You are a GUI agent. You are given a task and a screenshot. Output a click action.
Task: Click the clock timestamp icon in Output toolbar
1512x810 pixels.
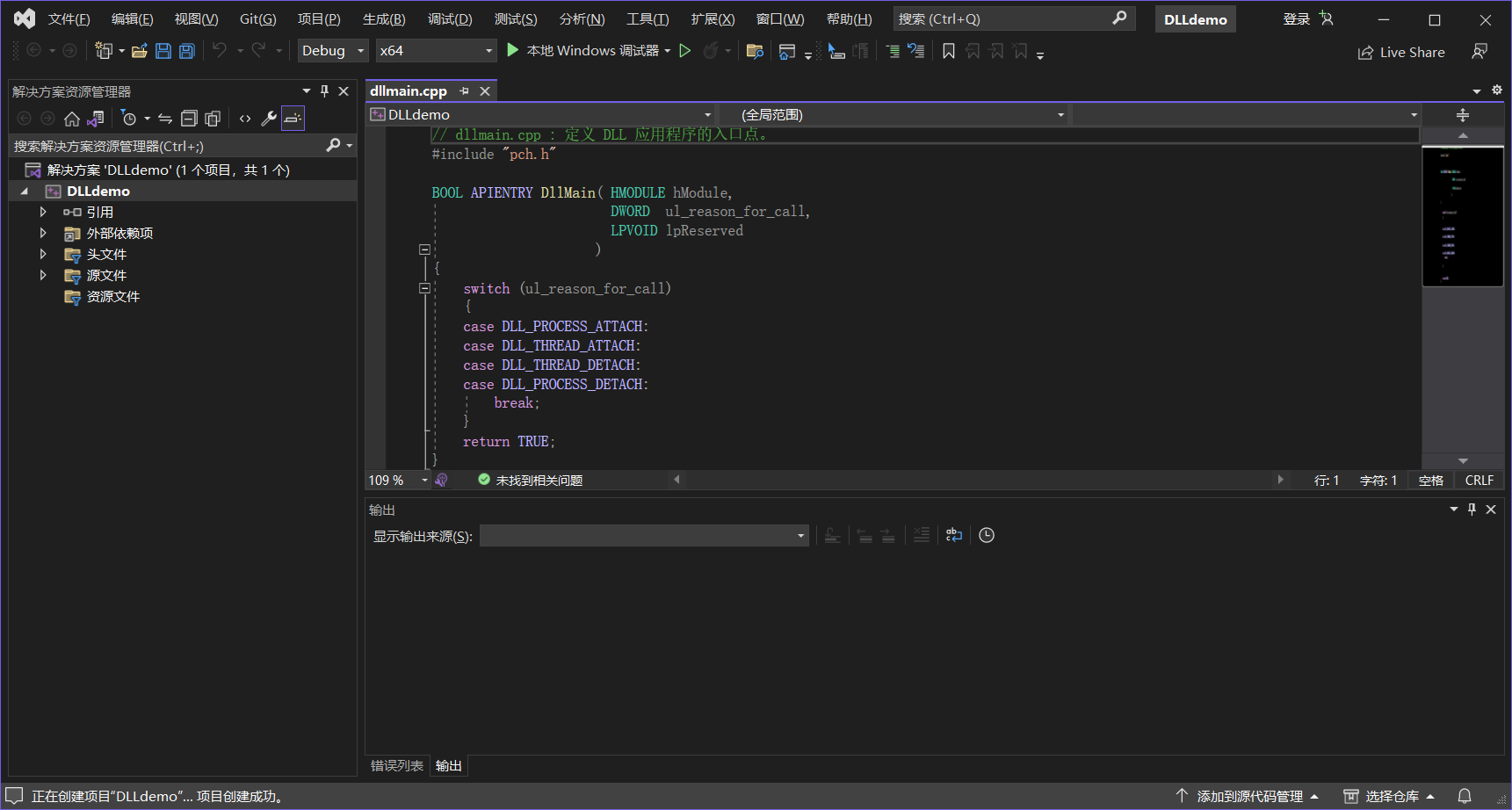point(987,535)
